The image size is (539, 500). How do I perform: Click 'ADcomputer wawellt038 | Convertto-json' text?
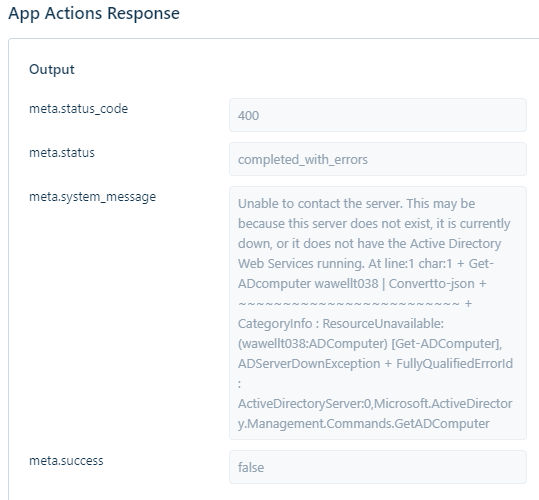356,284
